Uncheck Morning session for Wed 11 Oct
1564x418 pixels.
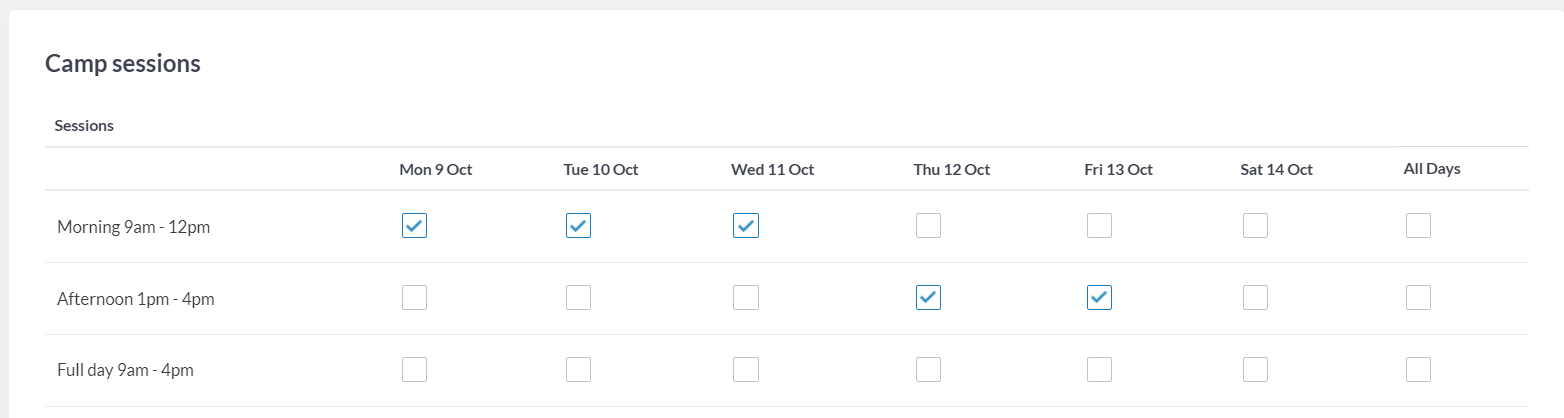point(746,226)
